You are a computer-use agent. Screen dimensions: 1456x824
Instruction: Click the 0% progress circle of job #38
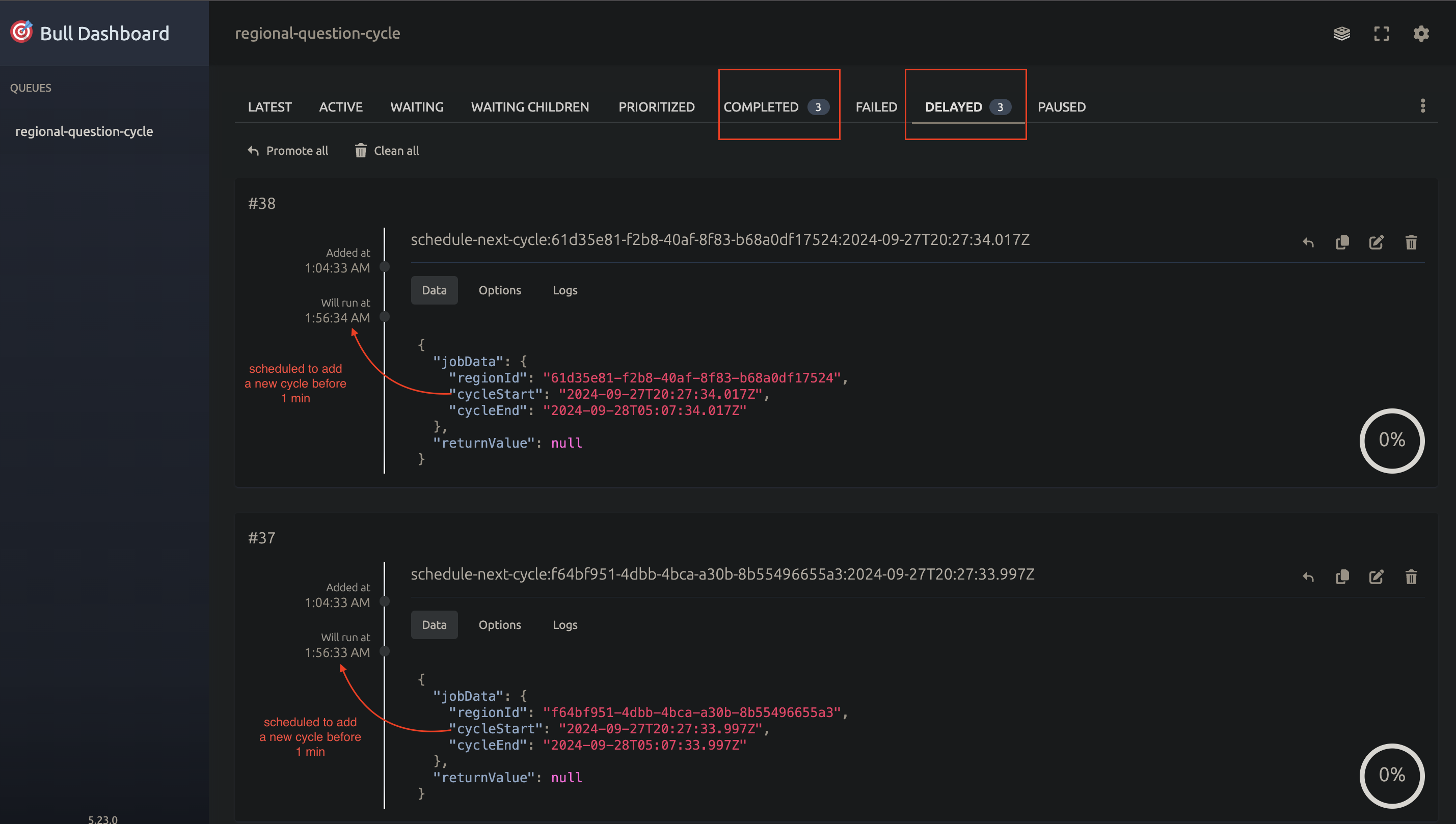tap(1391, 441)
